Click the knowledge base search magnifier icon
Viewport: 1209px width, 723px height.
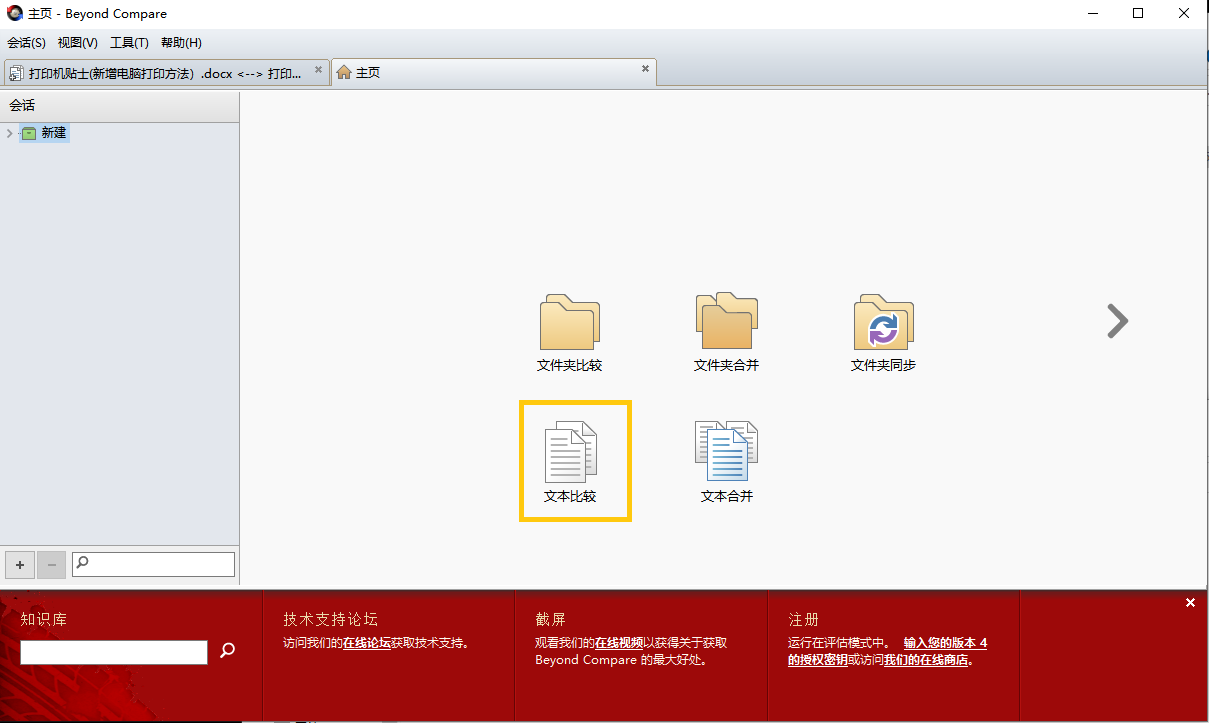tap(227, 651)
